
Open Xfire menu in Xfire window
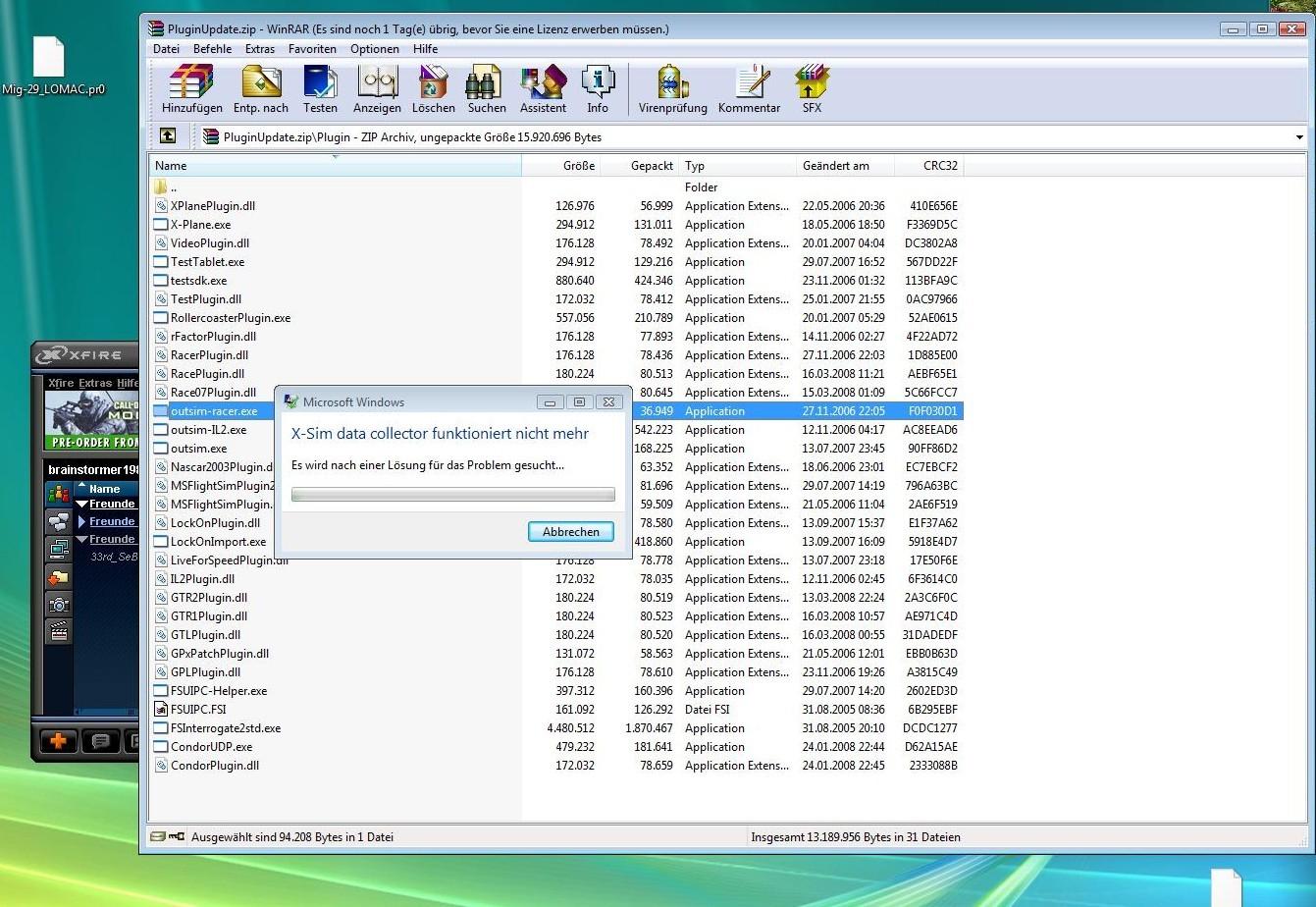[x=61, y=383]
